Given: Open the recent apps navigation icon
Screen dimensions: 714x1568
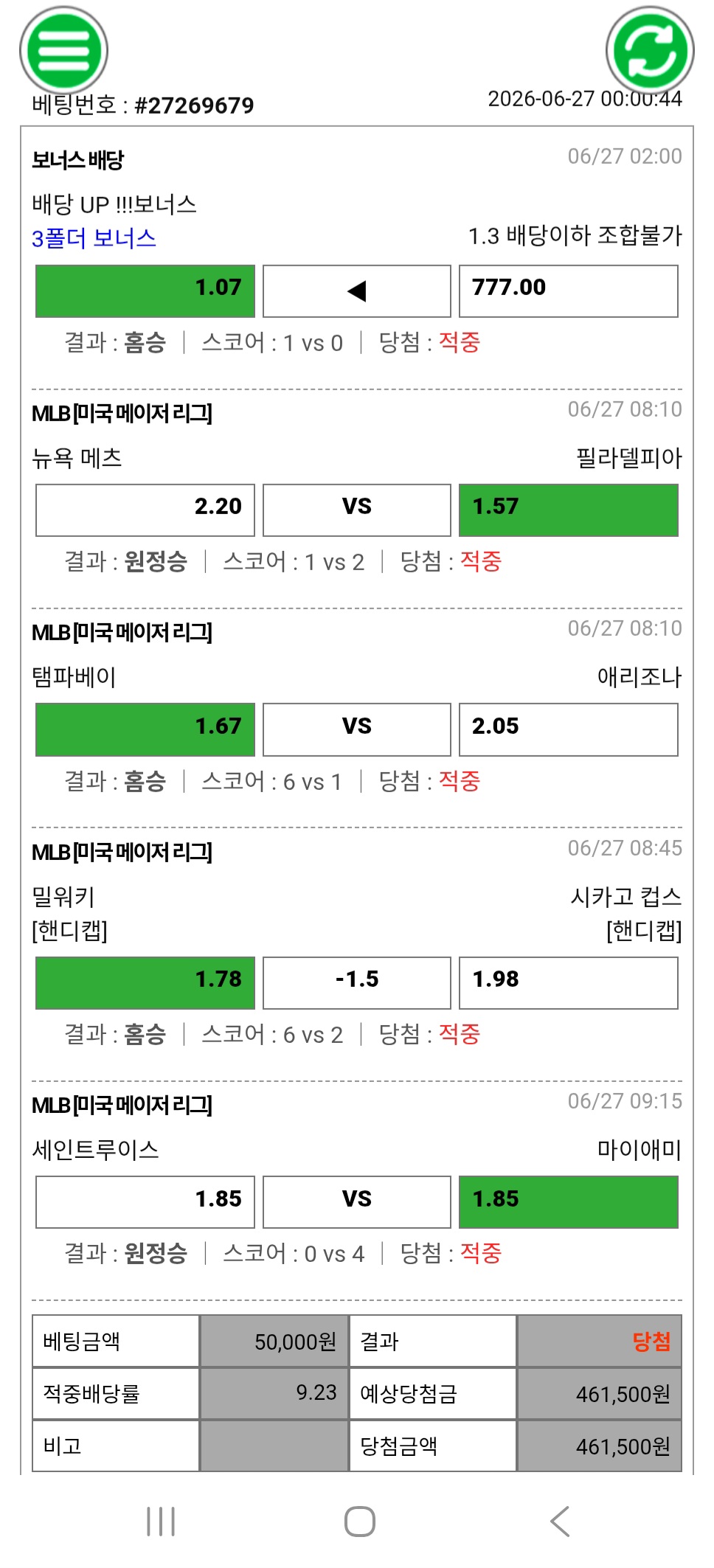Looking at the screenshot, I should pyautogui.click(x=161, y=1521).
